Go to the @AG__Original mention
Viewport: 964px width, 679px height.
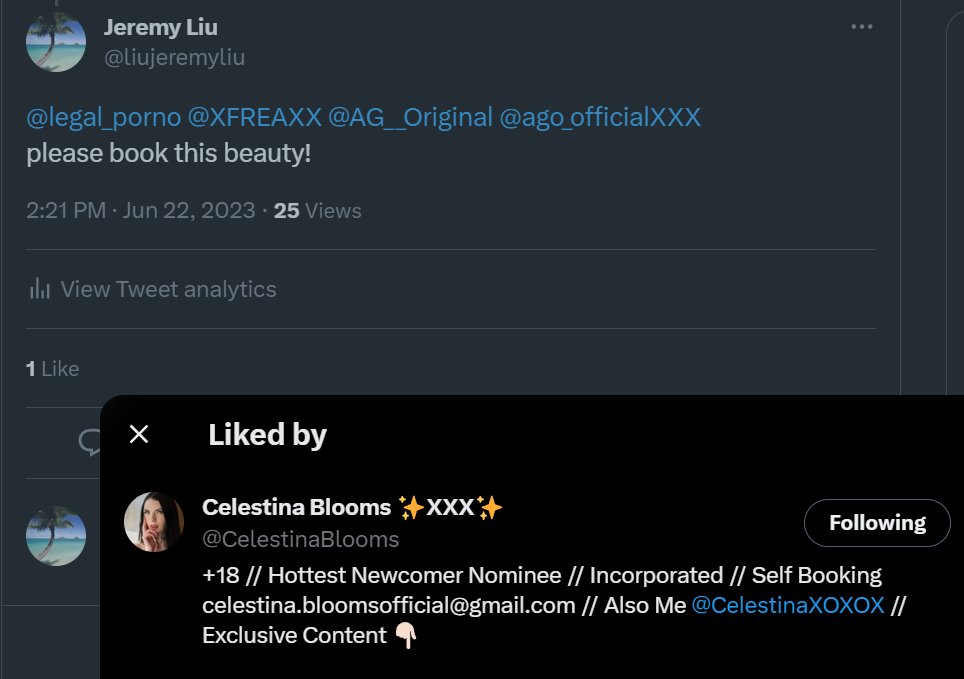[x=410, y=117]
